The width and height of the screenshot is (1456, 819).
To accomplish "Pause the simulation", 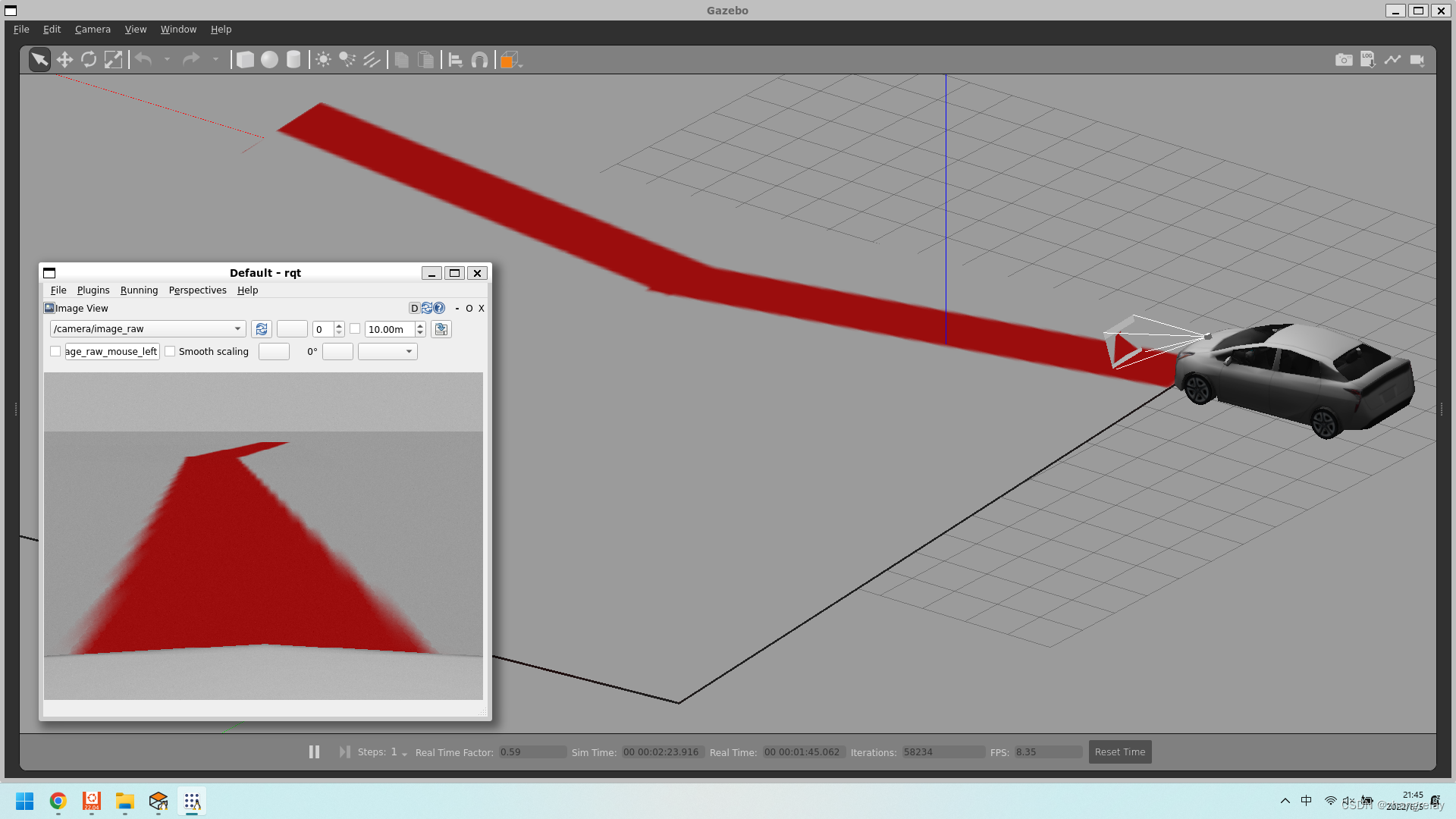I will tap(314, 752).
